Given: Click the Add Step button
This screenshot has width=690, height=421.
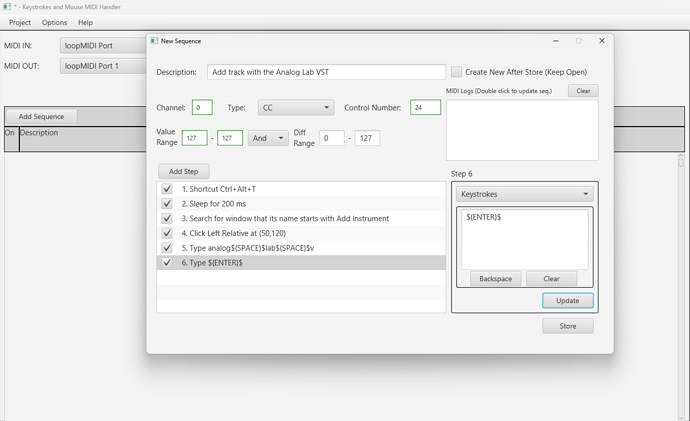Looking at the screenshot, I should pyautogui.click(x=184, y=171).
